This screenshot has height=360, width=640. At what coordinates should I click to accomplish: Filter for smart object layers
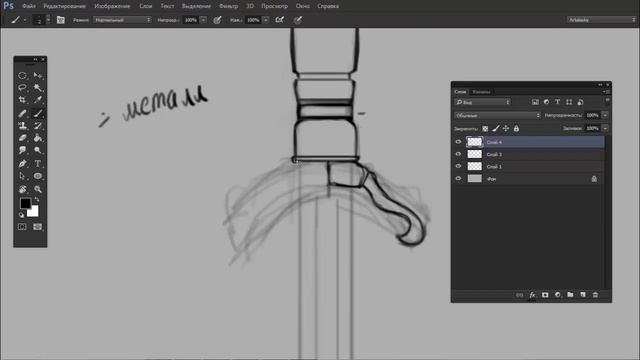click(x=580, y=102)
